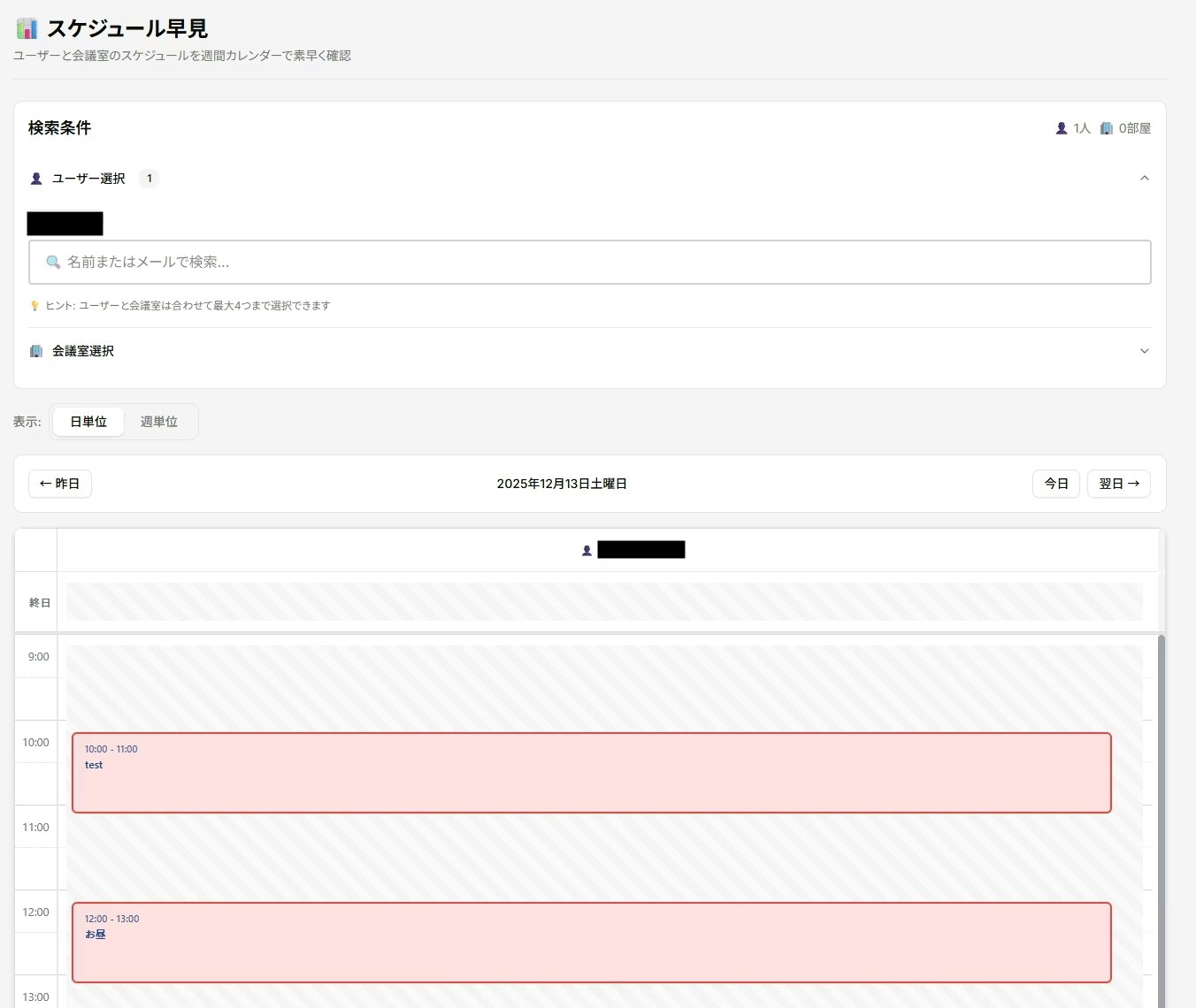
Task: Click the bar chart icon in the app header
Action: 26,28
